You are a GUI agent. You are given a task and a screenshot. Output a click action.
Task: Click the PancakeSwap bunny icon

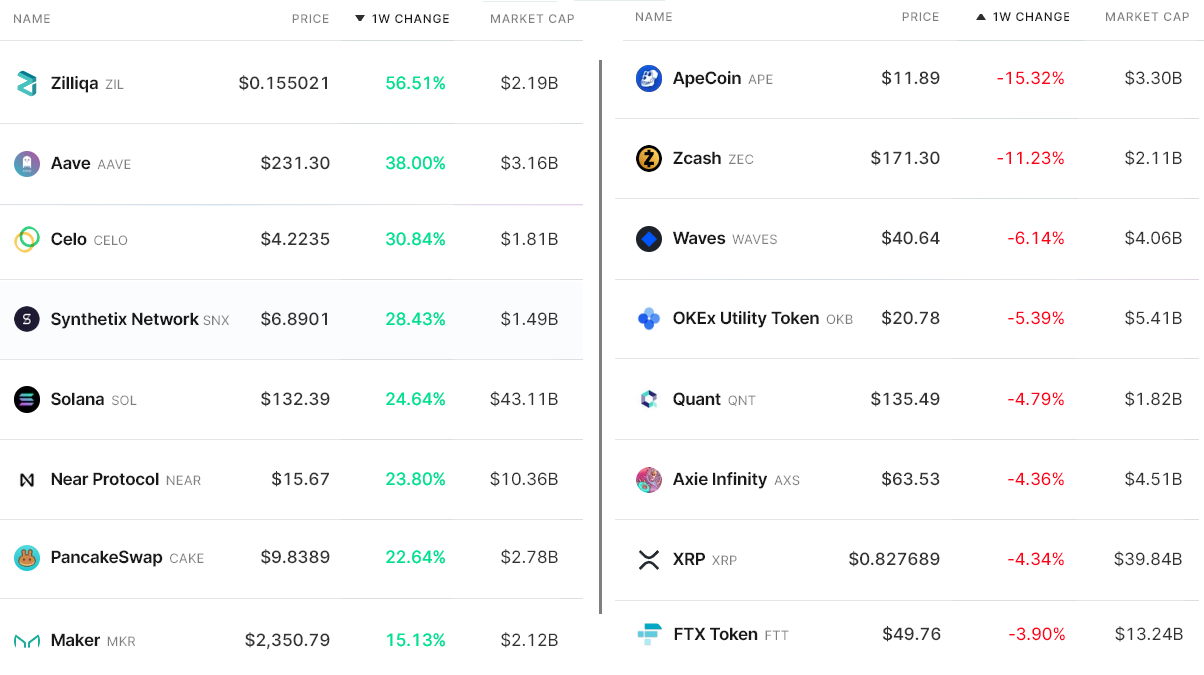point(27,558)
